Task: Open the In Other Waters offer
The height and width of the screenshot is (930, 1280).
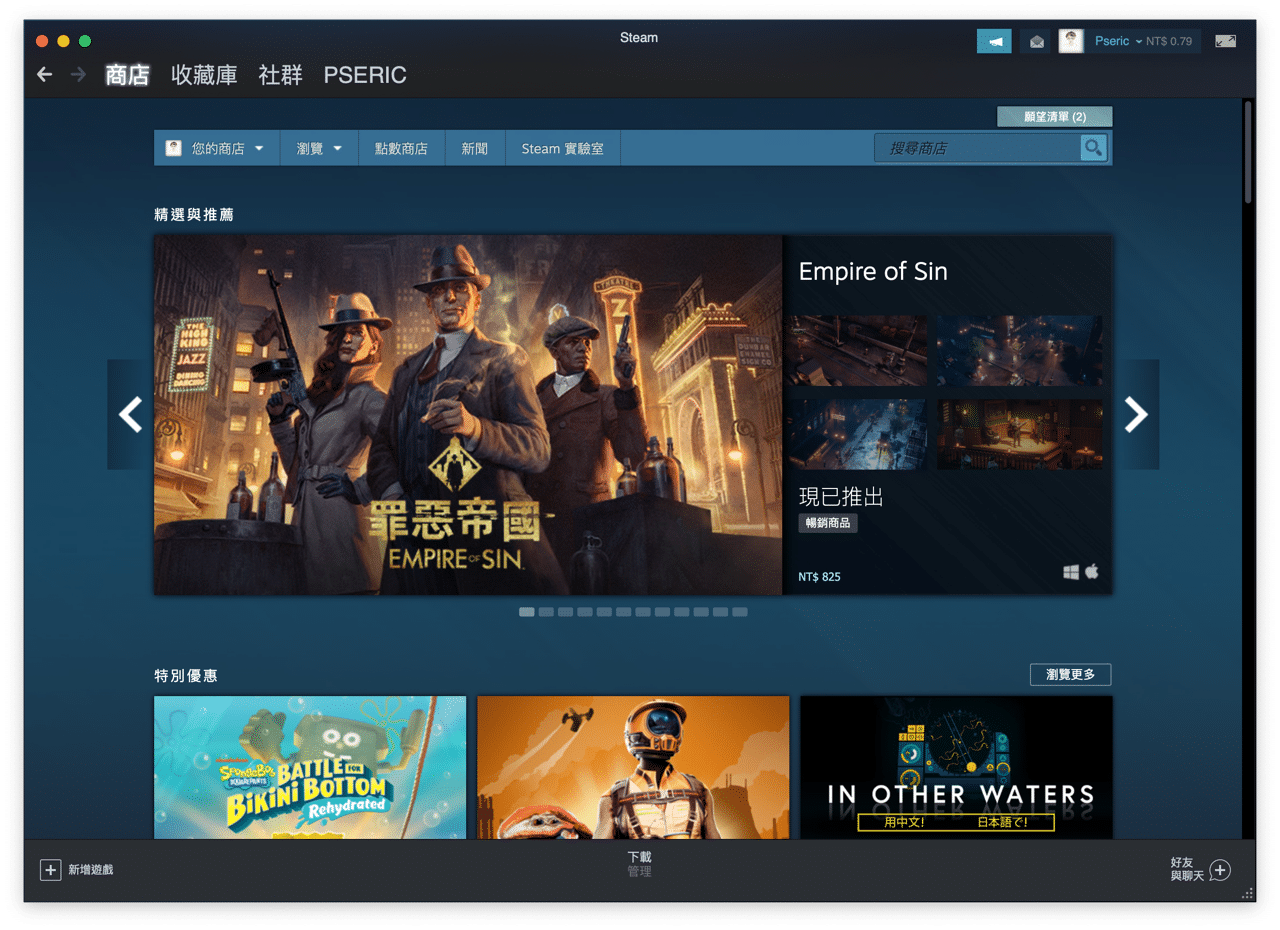Action: coord(956,767)
